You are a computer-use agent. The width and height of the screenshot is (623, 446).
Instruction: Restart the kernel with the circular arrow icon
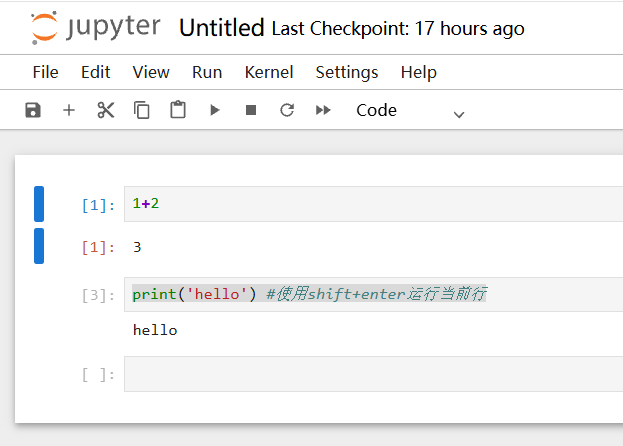point(287,110)
